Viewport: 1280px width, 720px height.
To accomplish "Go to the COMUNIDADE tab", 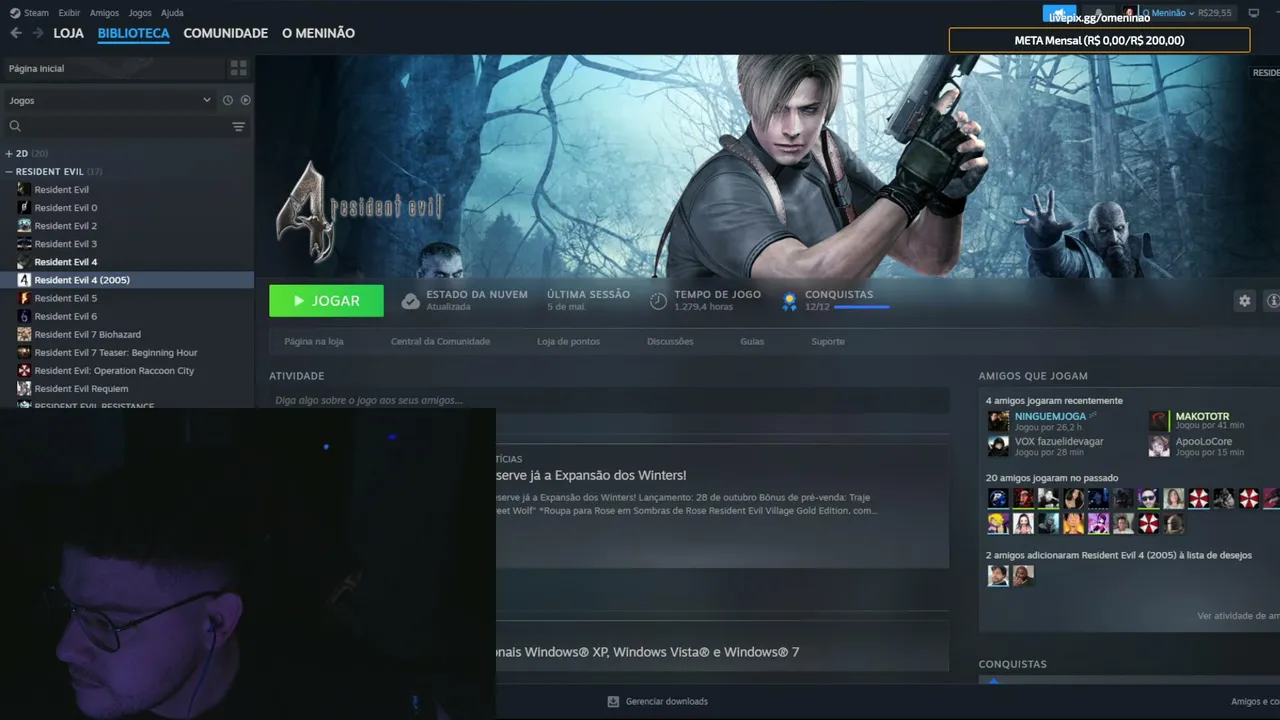I will click(225, 33).
